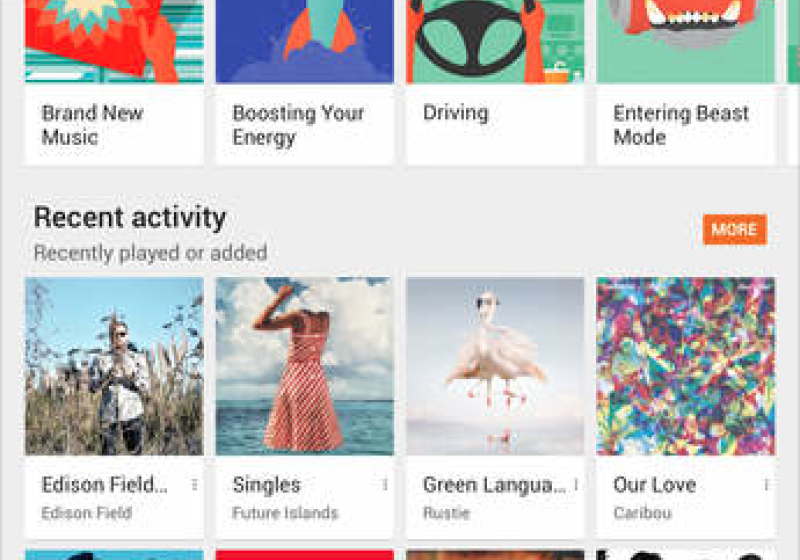Click the Rustie artist name
The height and width of the screenshot is (560, 800).
pos(445,513)
